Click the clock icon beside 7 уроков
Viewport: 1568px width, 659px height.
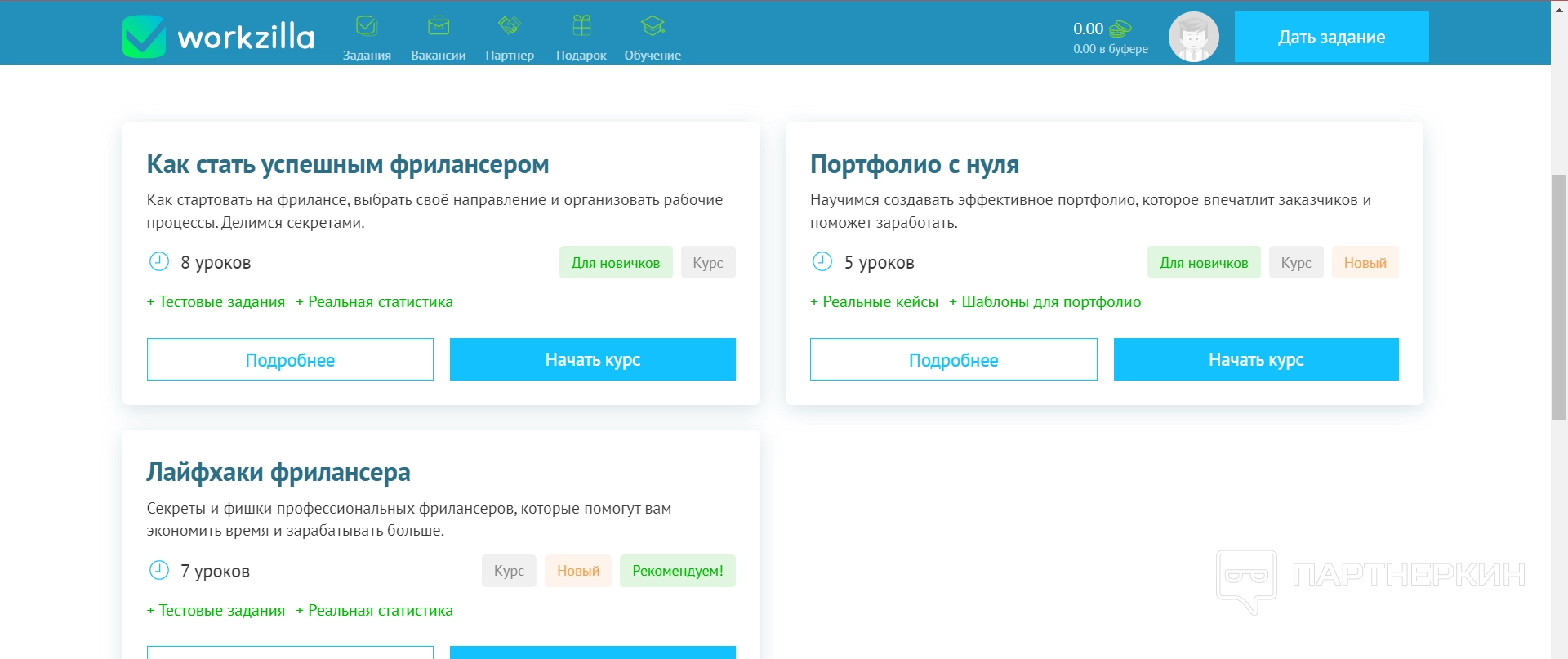tap(158, 570)
